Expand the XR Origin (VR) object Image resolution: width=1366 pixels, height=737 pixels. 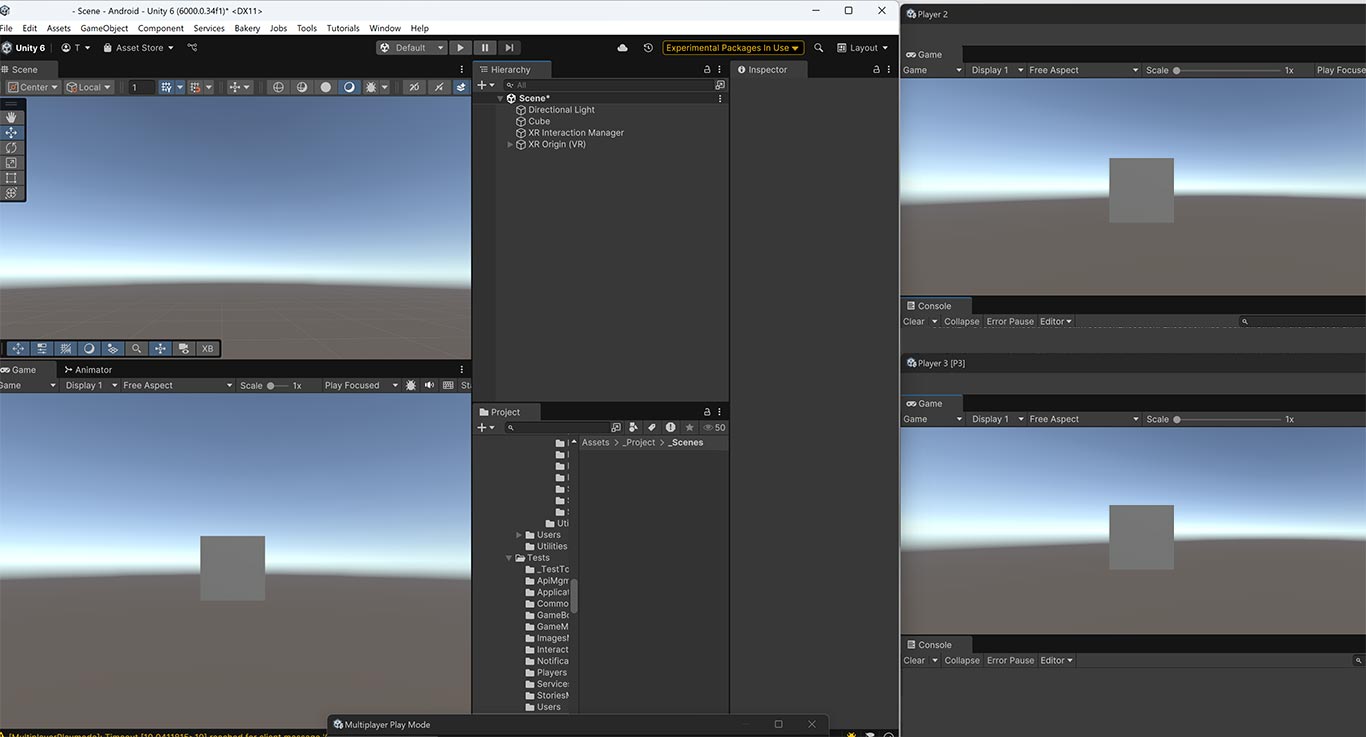510,144
